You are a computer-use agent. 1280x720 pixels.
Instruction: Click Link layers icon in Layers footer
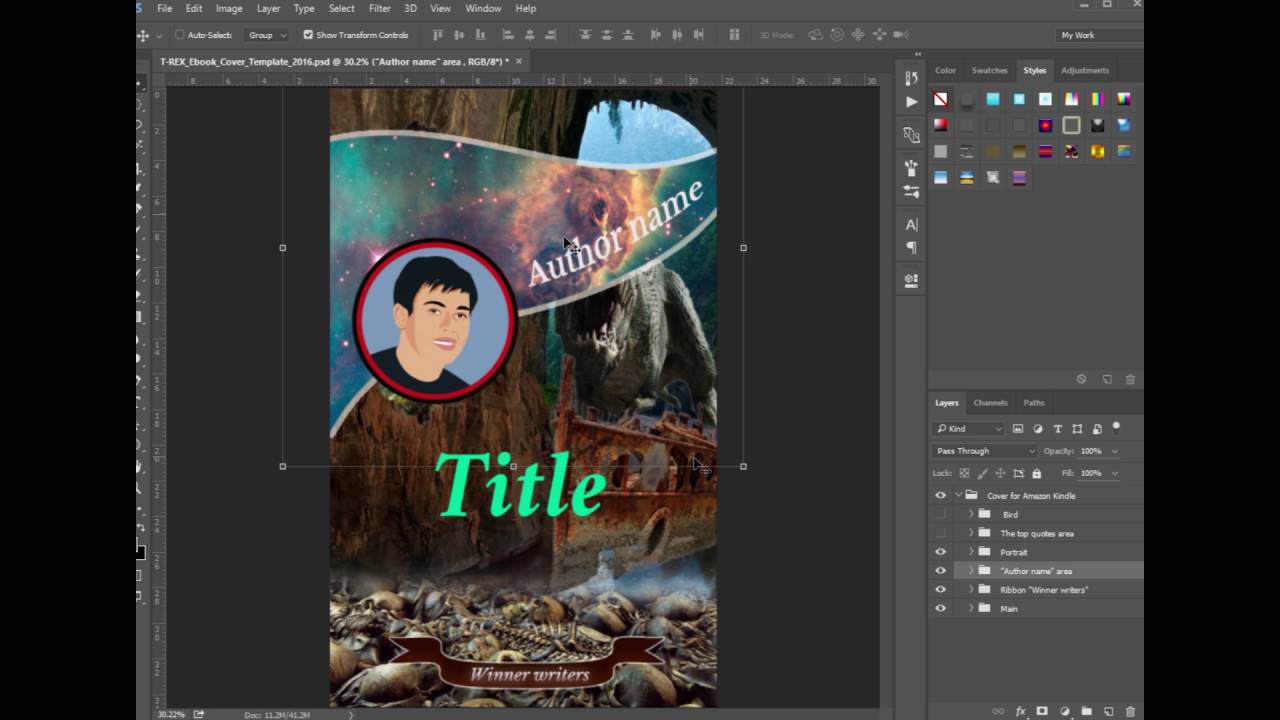(999, 712)
